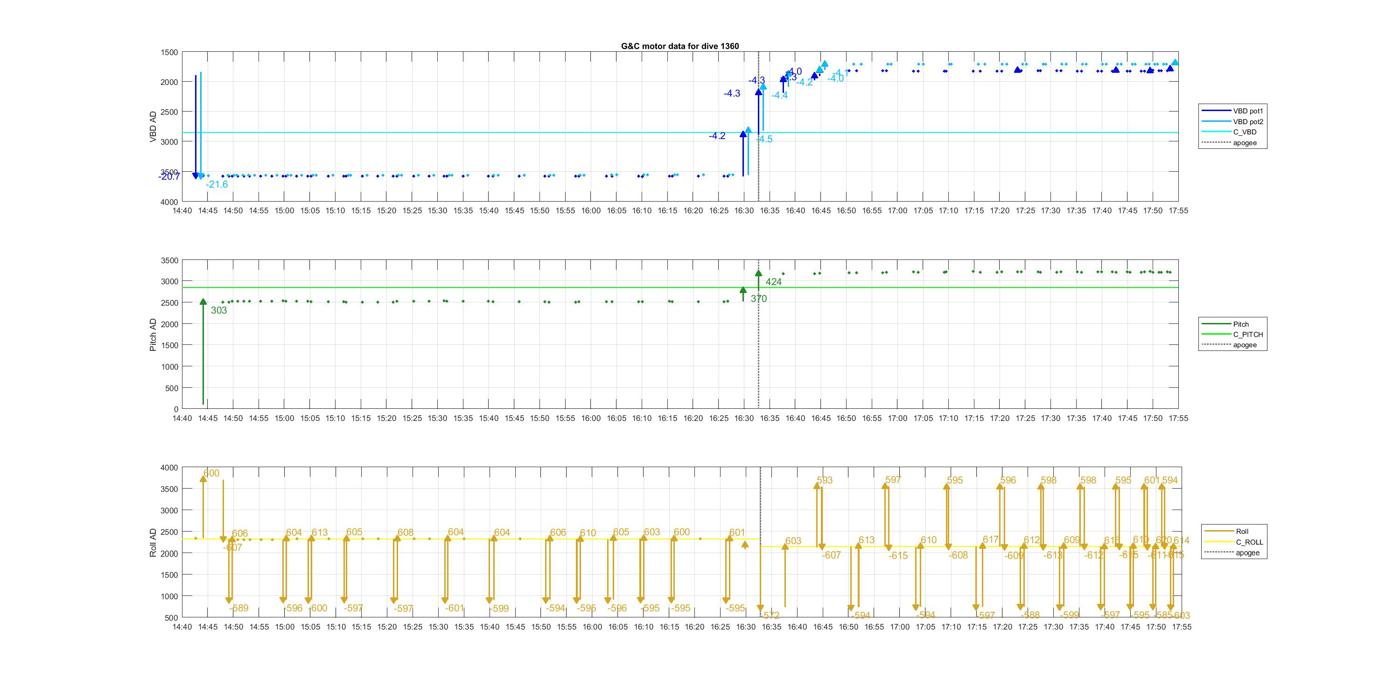The image size is (1400, 693).
Task: Click the VBD y-axis tick "2500"
Action: (x=169, y=112)
